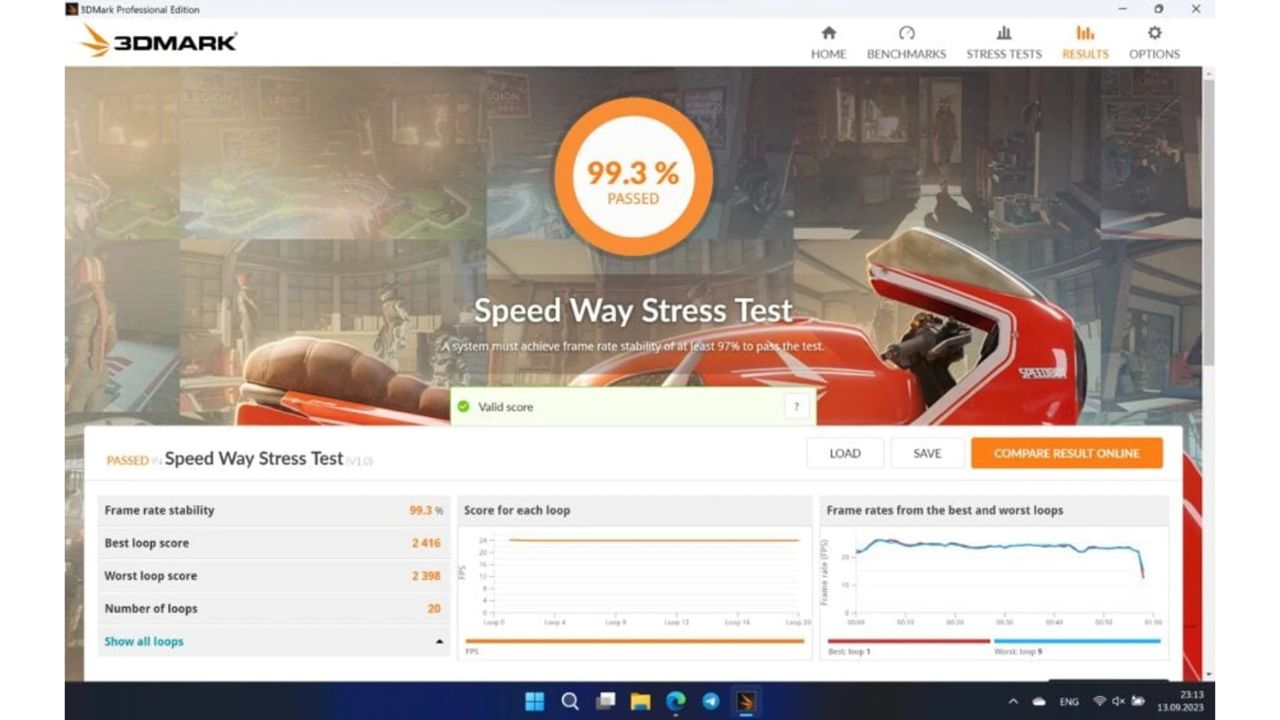Click the 3DMark logo
This screenshot has width=1280, height=720.
pos(155,42)
